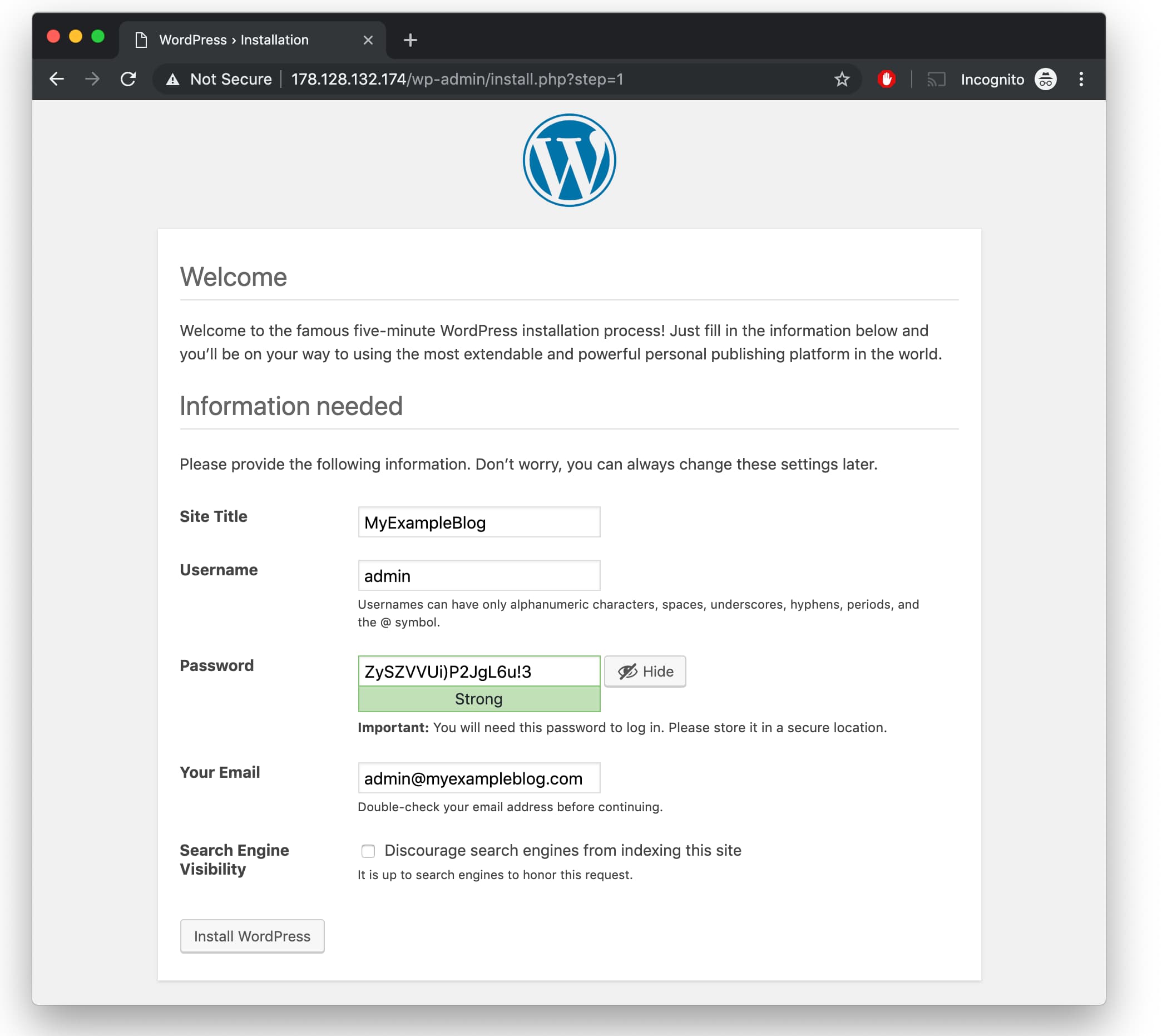Viewport: 1167px width, 1036px height.
Task: Select the Site Title input field
Action: point(479,521)
